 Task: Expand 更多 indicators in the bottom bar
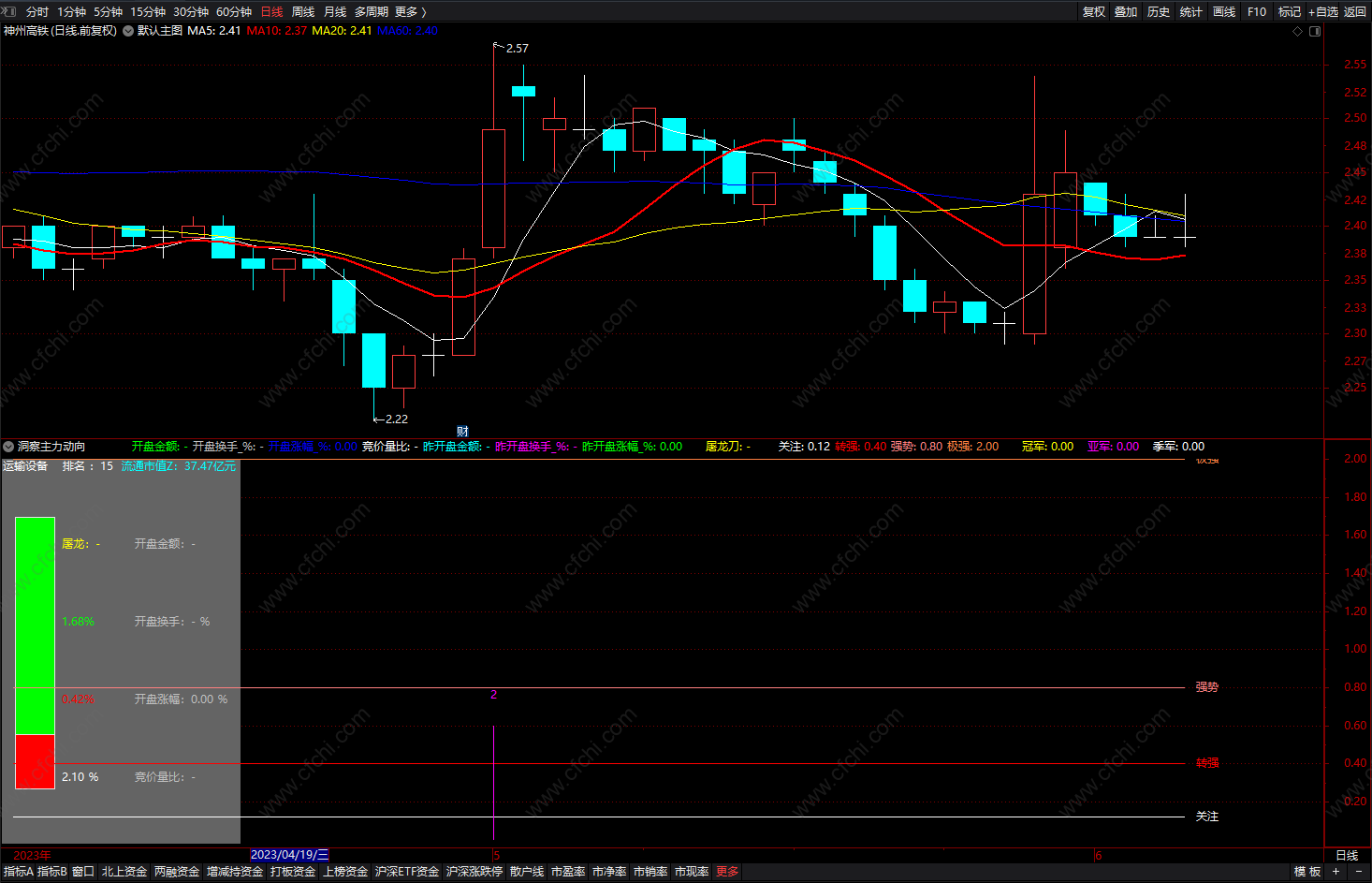click(x=727, y=872)
